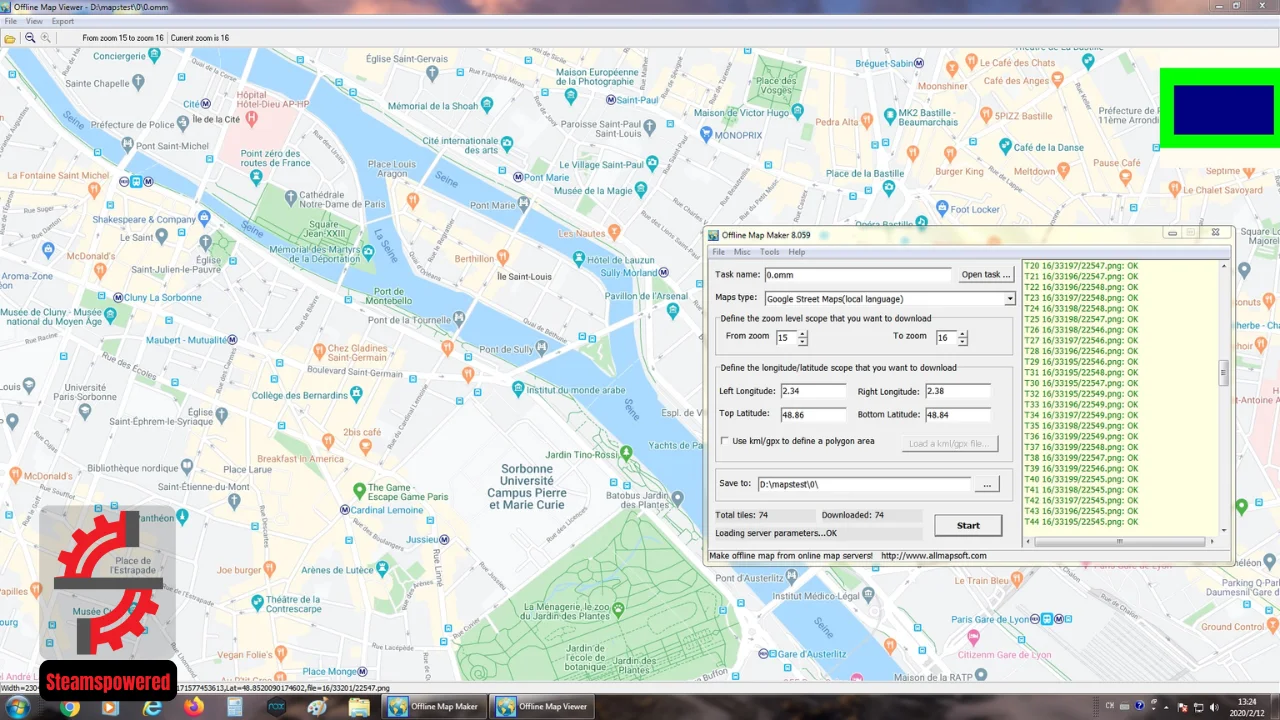Select log line 'T40 16/33199/22545.png: OK'
Image resolution: width=1280 pixels, height=720 pixels.
tap(1081, 479)
